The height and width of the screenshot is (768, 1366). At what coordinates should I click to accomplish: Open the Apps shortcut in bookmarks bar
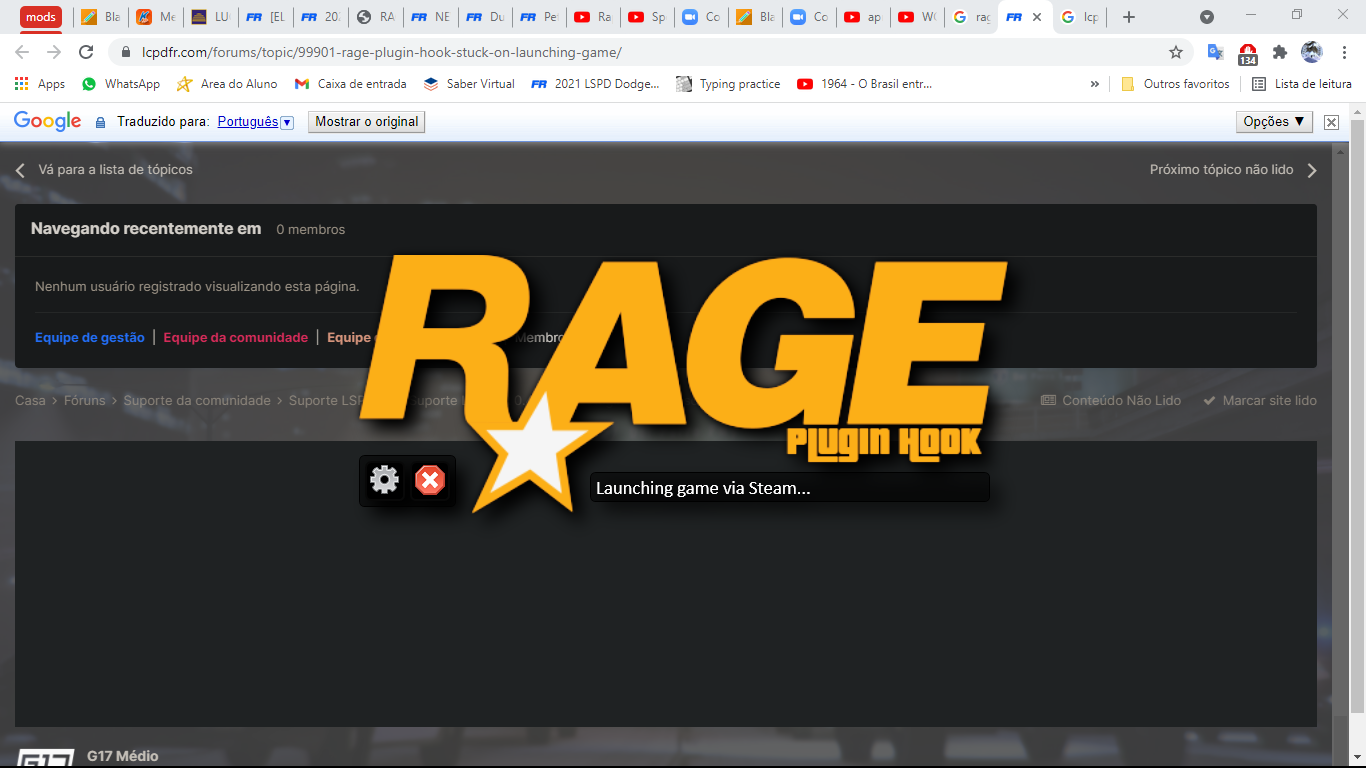(x=40, y=84)
